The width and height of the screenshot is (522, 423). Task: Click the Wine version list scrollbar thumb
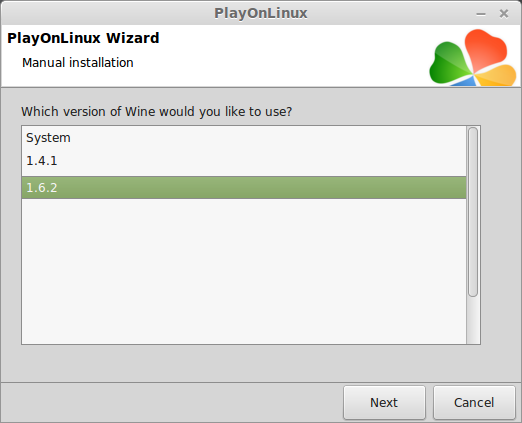473,212
